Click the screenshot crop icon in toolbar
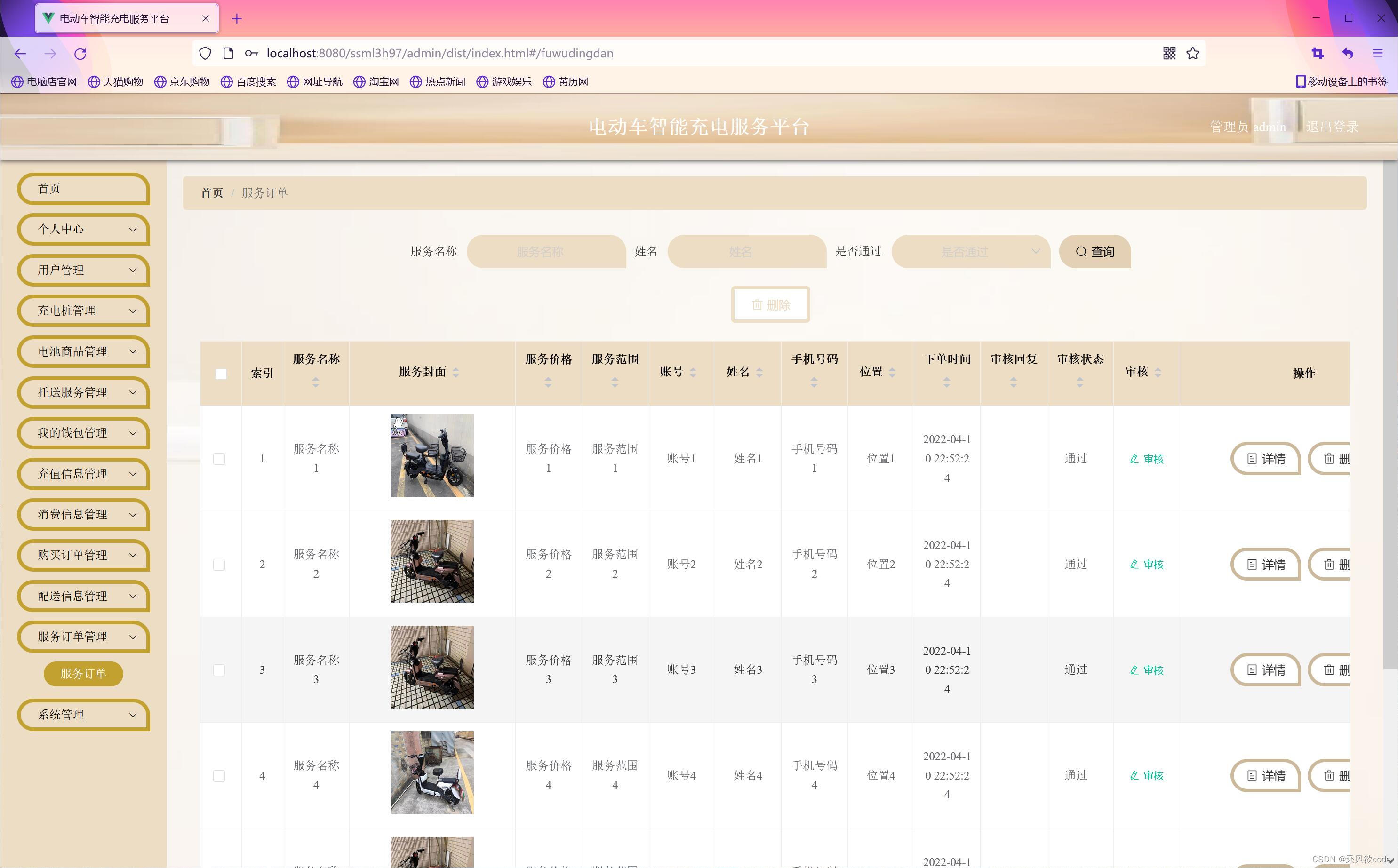Image resolution: width=1398 pixels, height=868 pixels. pos(1317,53)
